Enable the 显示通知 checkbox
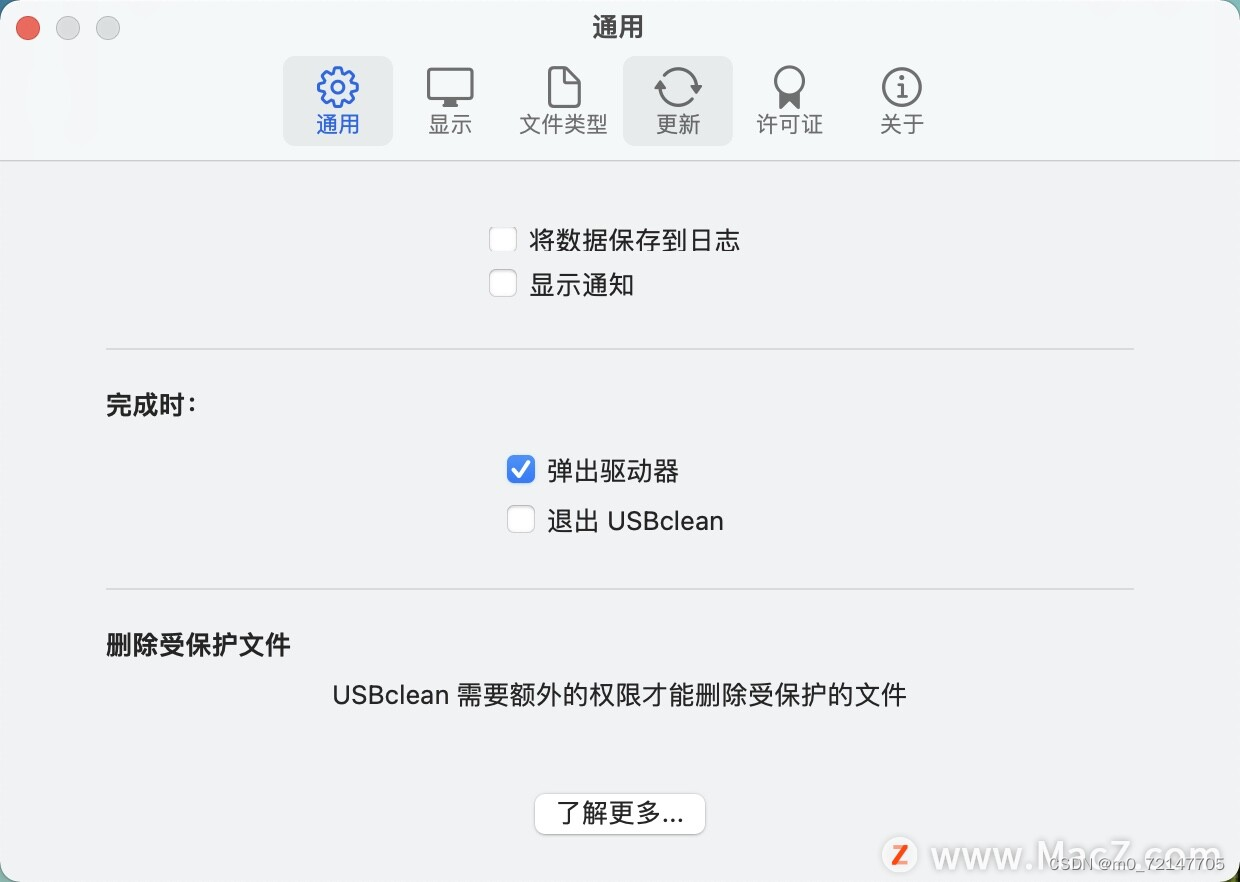The image size is (1240, 882). point(503,284)
